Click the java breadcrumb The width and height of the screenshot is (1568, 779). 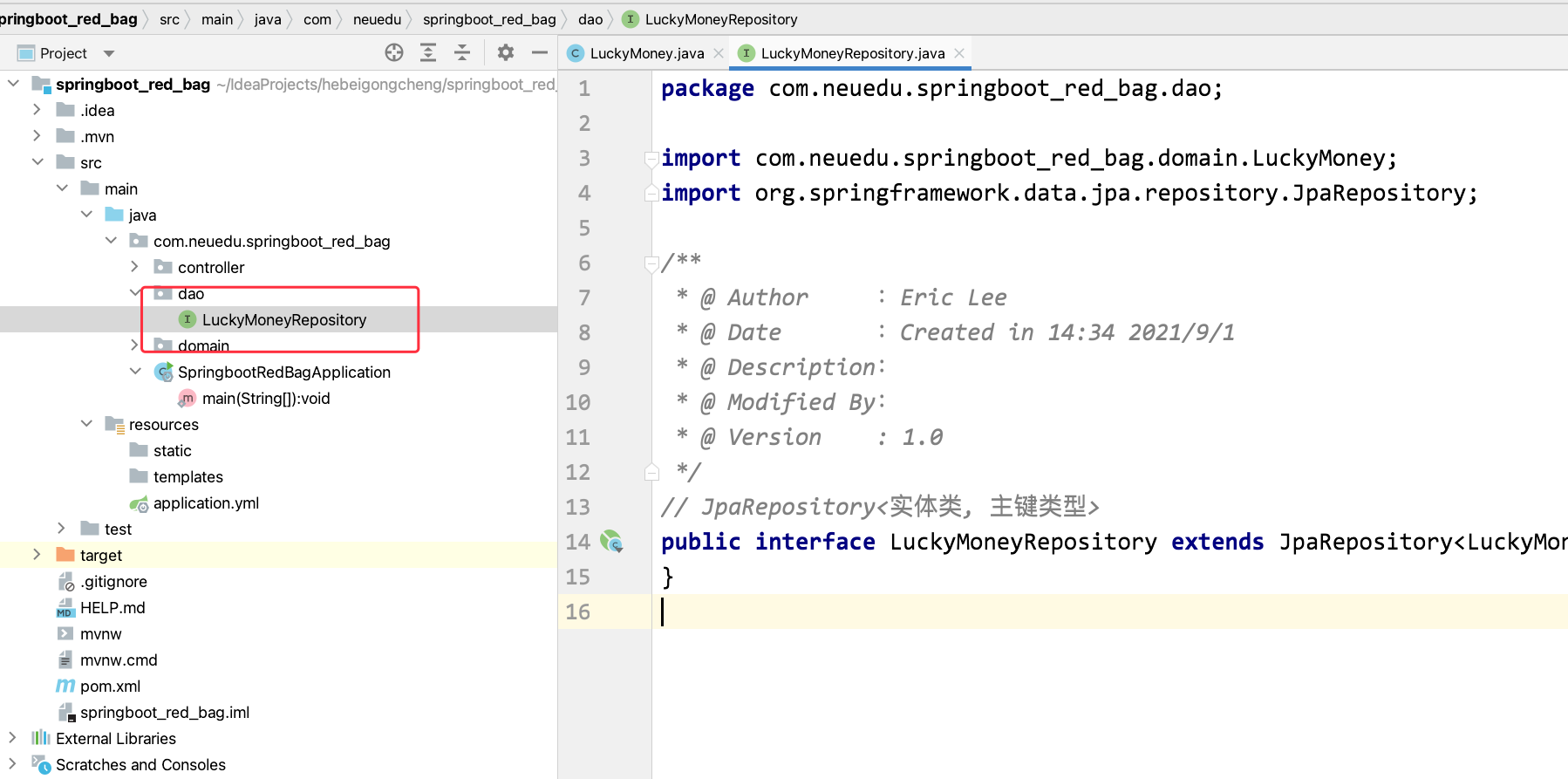268,19
